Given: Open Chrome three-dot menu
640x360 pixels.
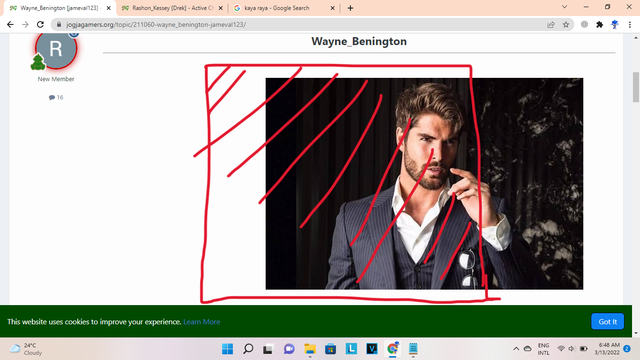Looking at the screenshot, I should 630,24.
